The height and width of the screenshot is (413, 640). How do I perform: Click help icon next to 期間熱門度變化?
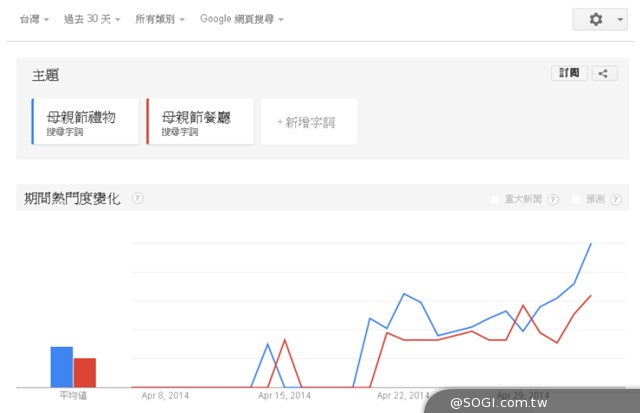137,198
